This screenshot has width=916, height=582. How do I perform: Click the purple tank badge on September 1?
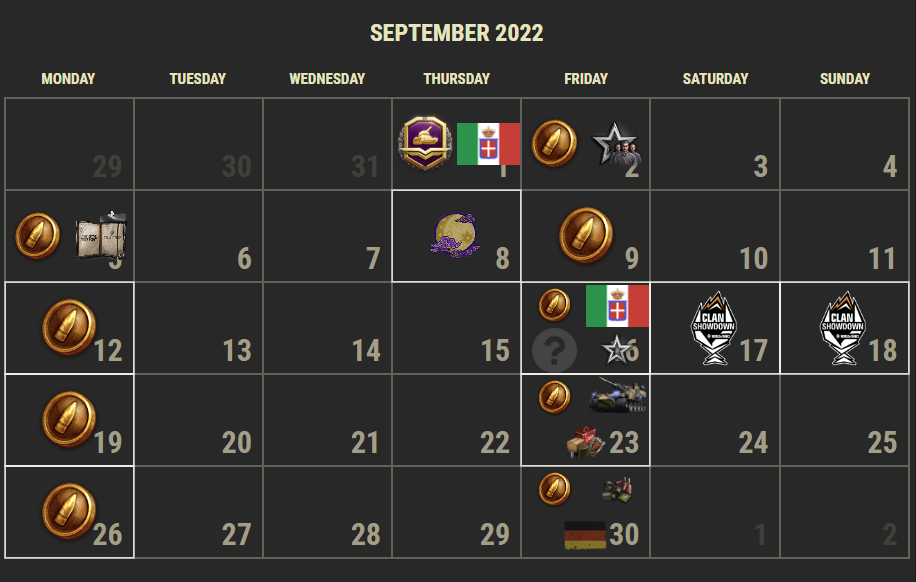click(425, 143)
